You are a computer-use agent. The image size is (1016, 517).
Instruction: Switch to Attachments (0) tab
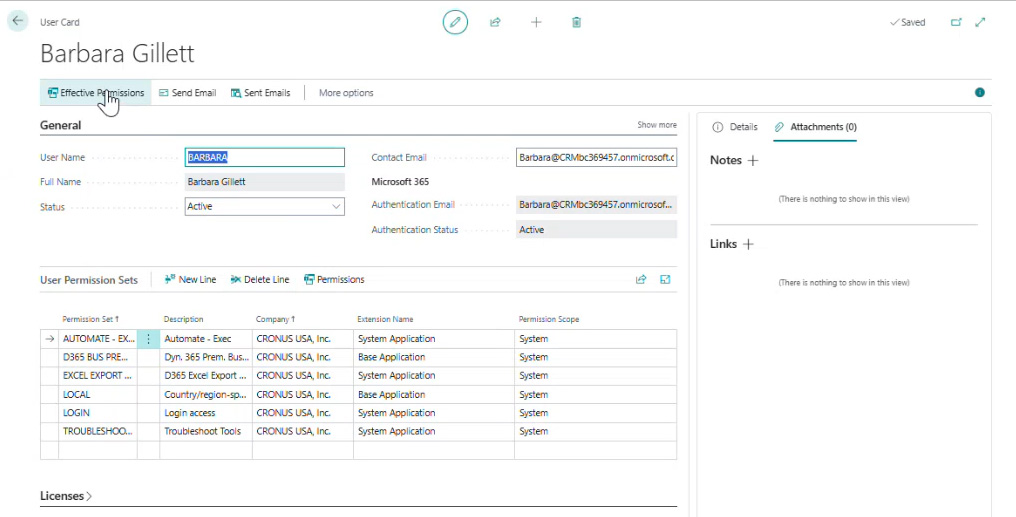[815, 127]
